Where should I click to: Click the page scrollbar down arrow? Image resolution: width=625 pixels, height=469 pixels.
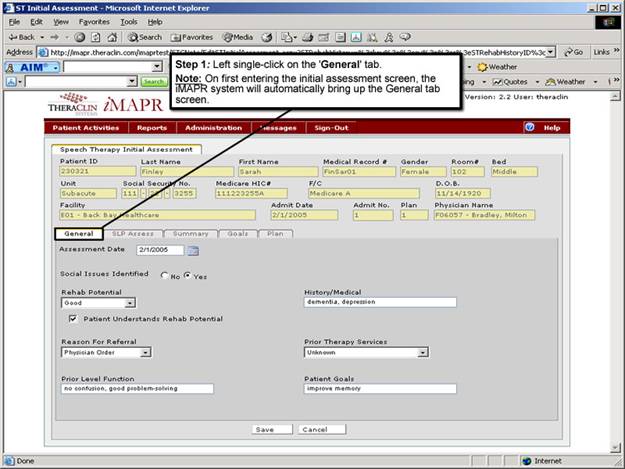coord(615,448)
